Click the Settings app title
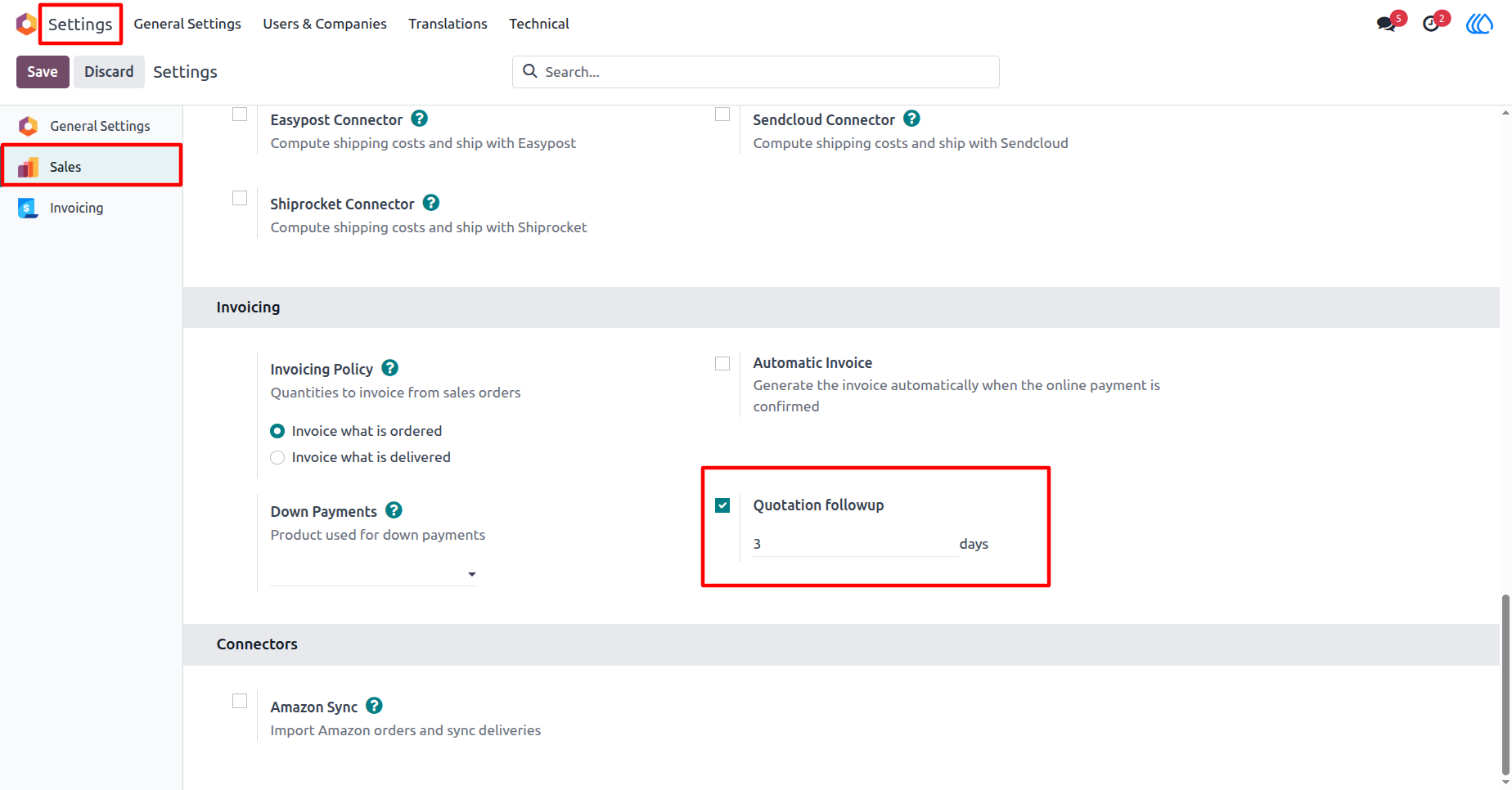The width and height of the screenshot is (1512, 790). 80,24
